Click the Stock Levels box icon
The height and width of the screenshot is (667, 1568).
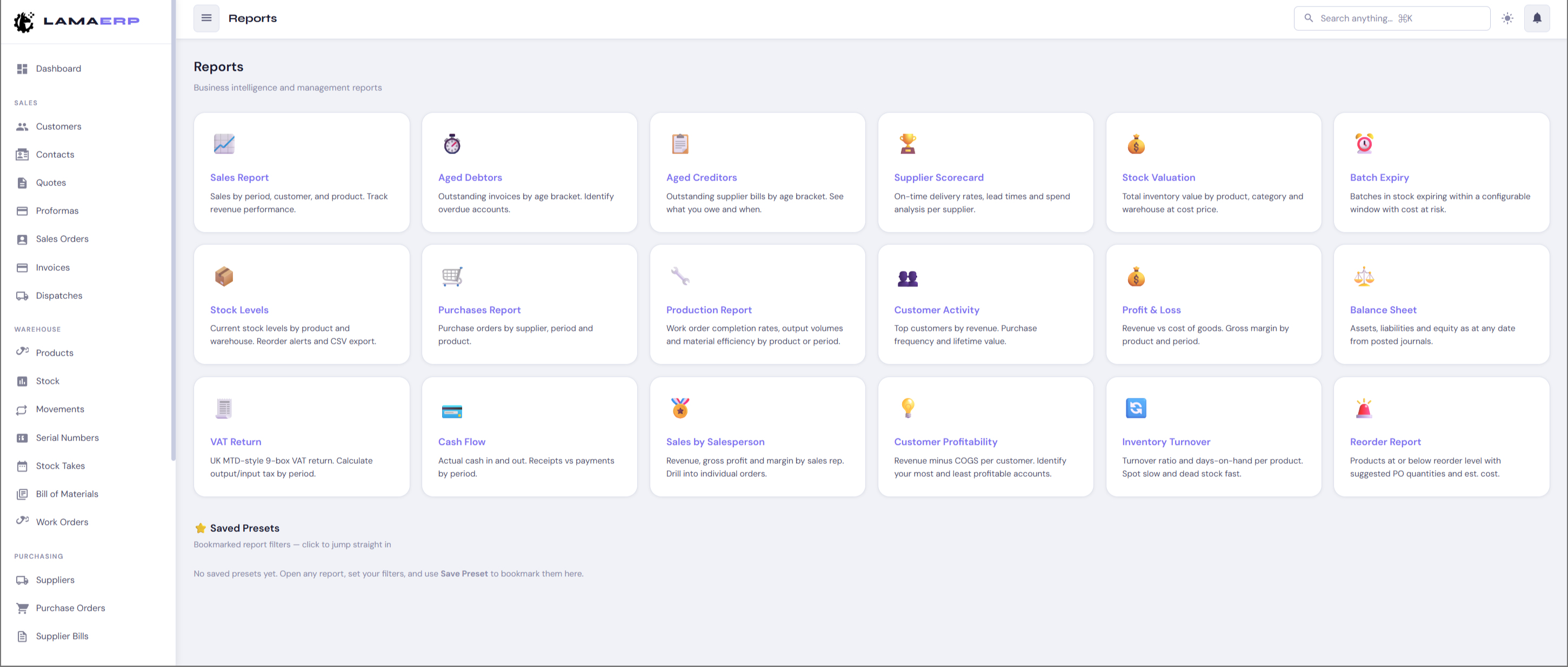point(224,276)
